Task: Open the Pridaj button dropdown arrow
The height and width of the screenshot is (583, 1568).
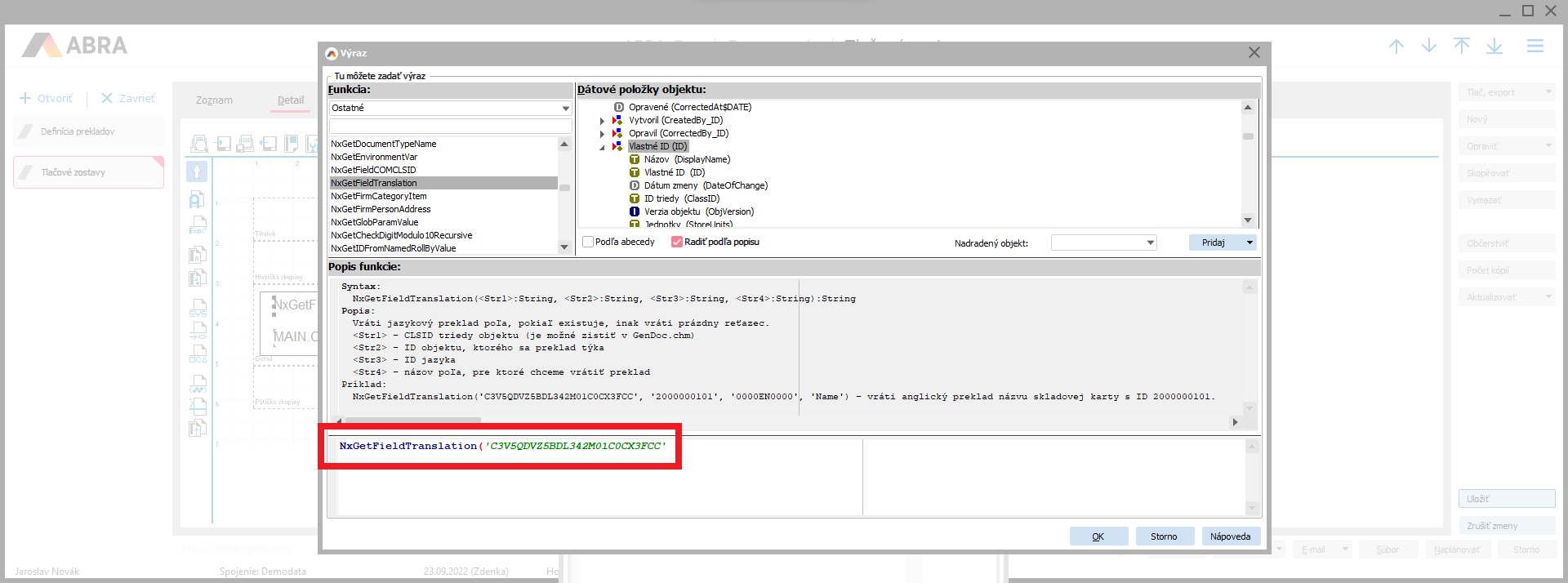Action: [x=1249, y=243]
